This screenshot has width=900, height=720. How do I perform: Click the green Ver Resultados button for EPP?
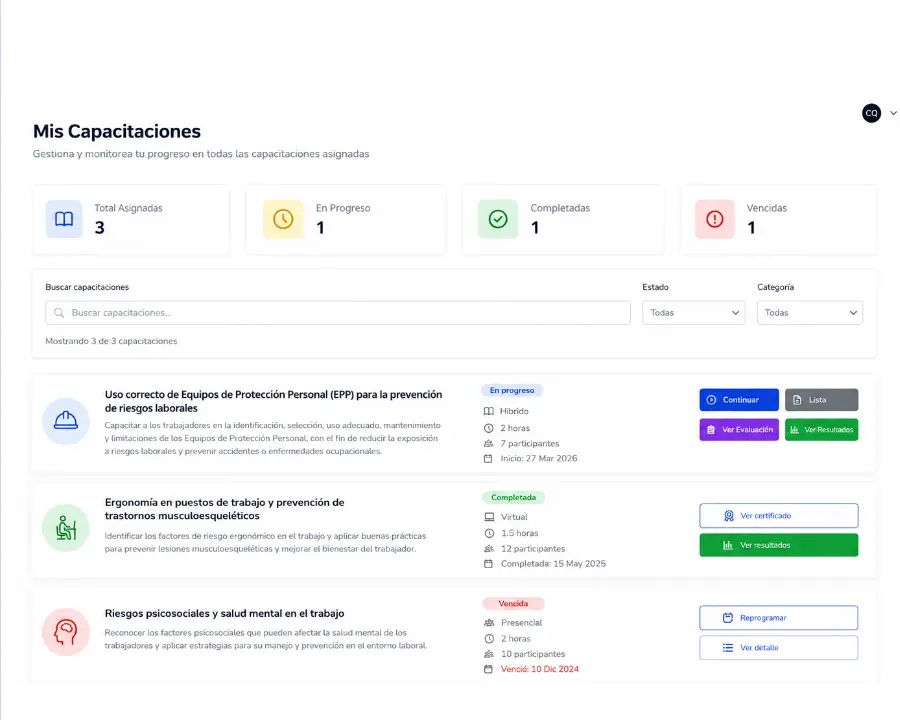(x=821, y=429)
